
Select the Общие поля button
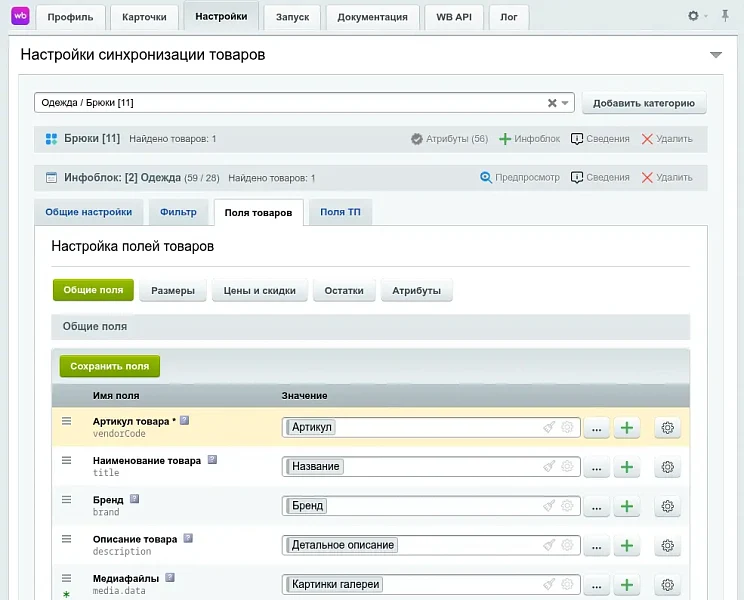pos(93,290)
